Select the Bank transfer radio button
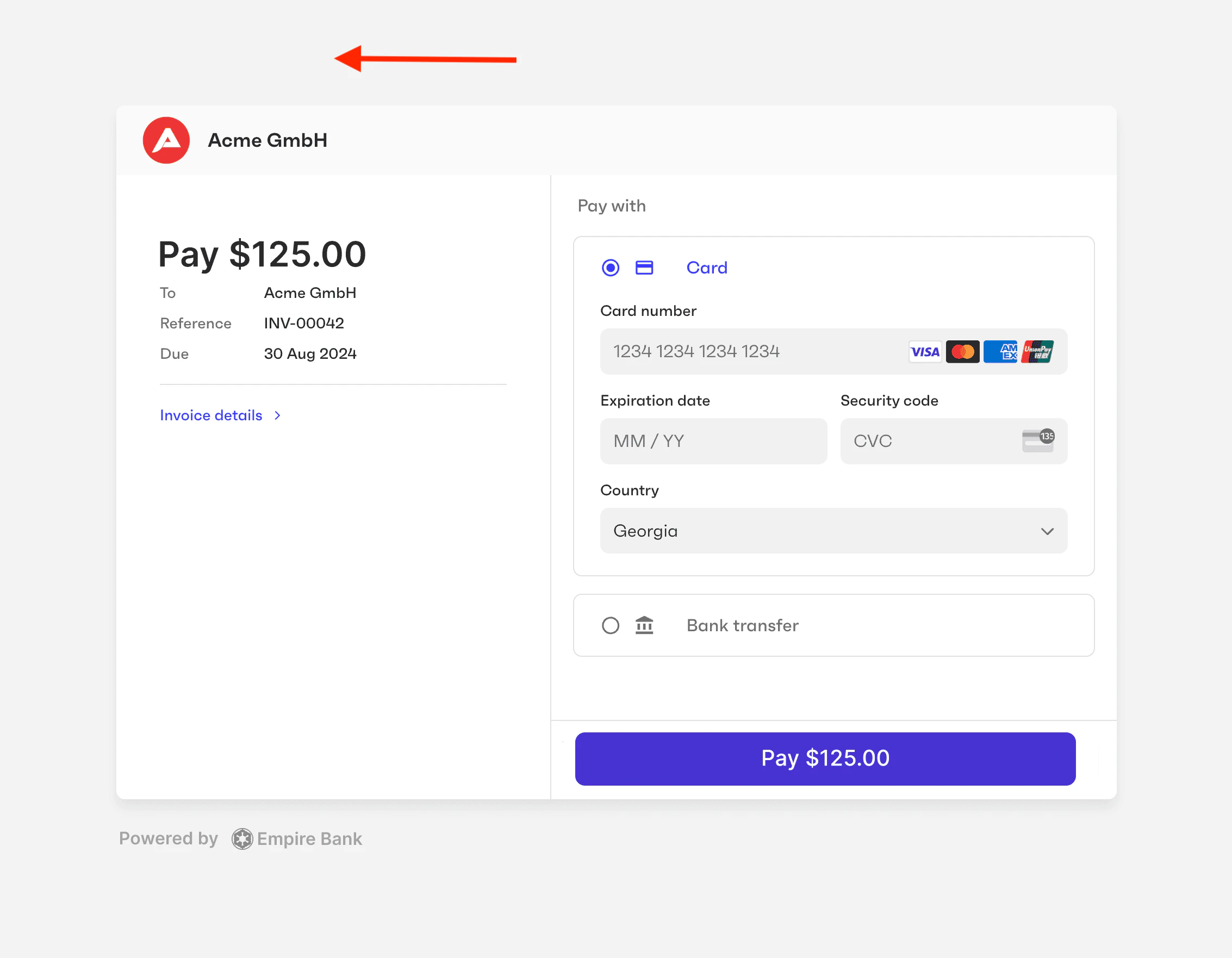This screenshot has width=1232, height=958. 610,625
